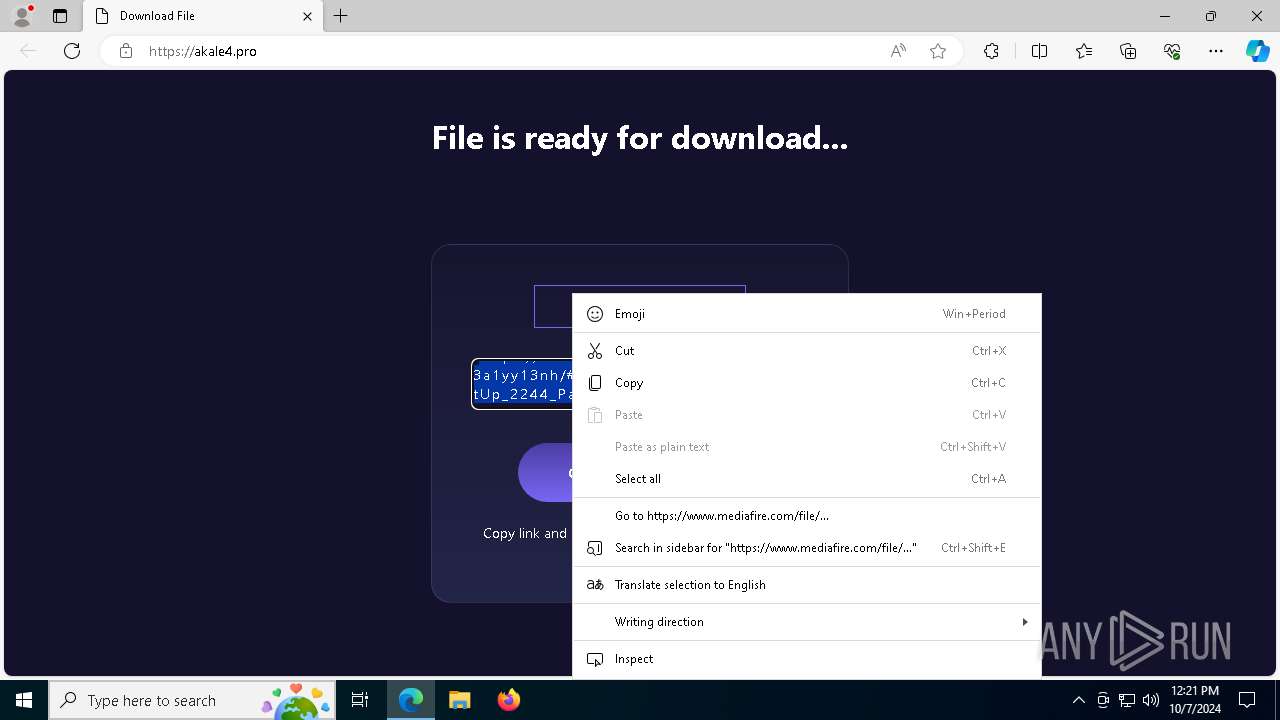Search in sidebar for mediafire link

pyautogui.click(x=806, y=548)
